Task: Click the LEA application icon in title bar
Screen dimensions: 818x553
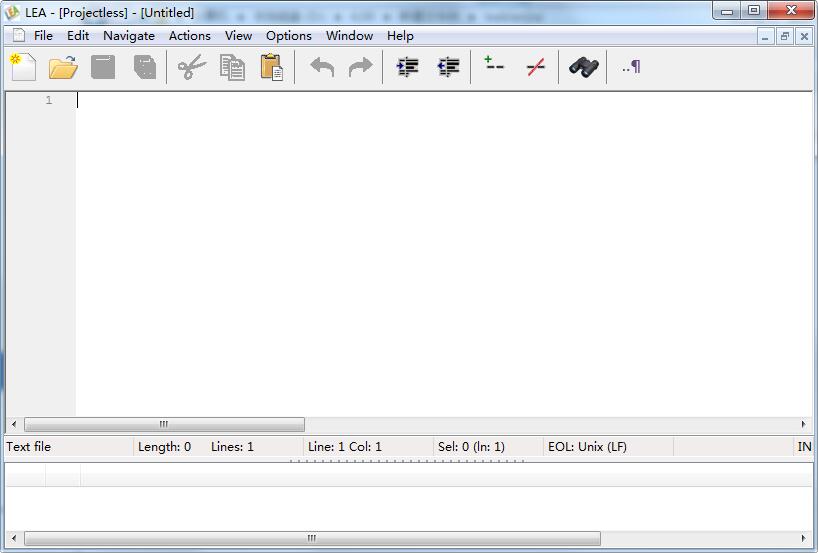Action: pos(12,12)
